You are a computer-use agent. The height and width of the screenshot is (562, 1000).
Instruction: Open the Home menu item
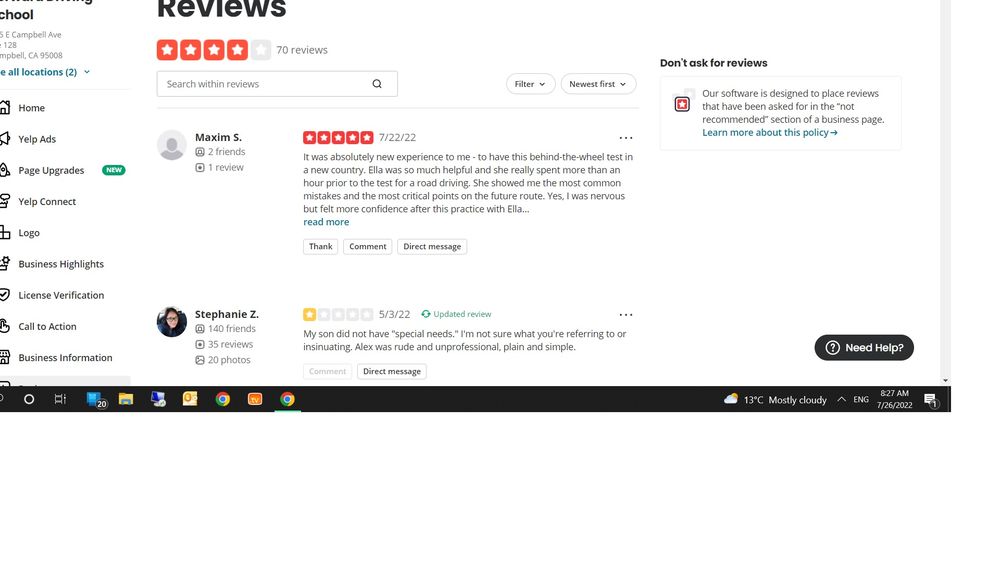[31, 108]
